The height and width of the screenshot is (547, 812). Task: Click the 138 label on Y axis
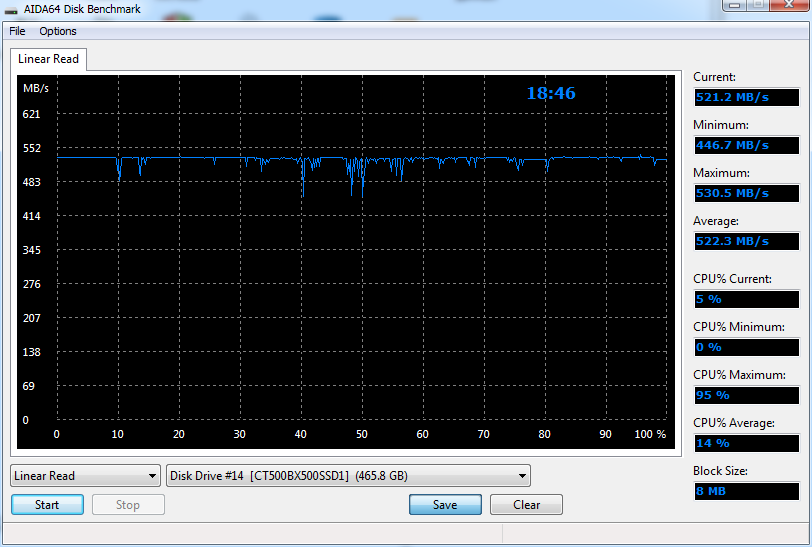32,352
